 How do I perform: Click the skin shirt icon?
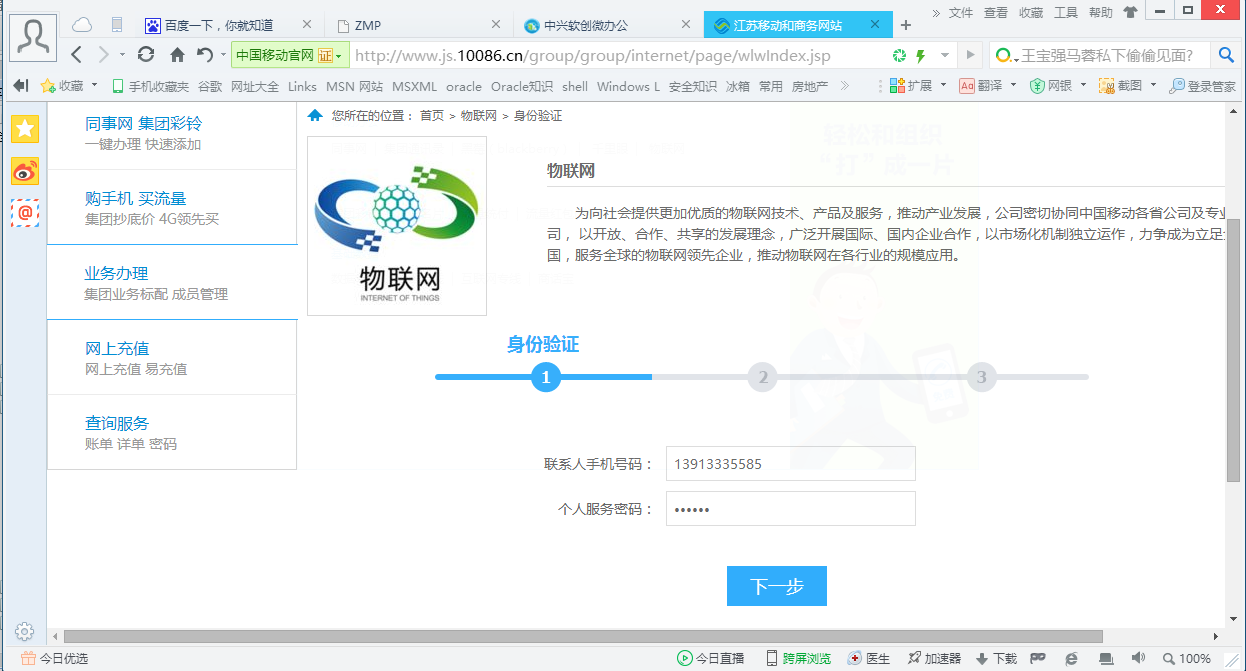tap(1130, 12)
